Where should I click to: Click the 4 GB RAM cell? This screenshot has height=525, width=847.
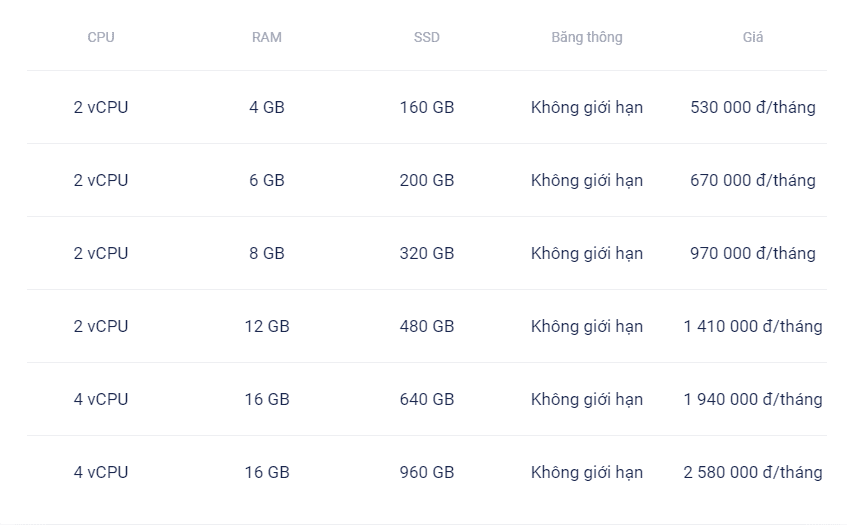click(x=267, y=107)
